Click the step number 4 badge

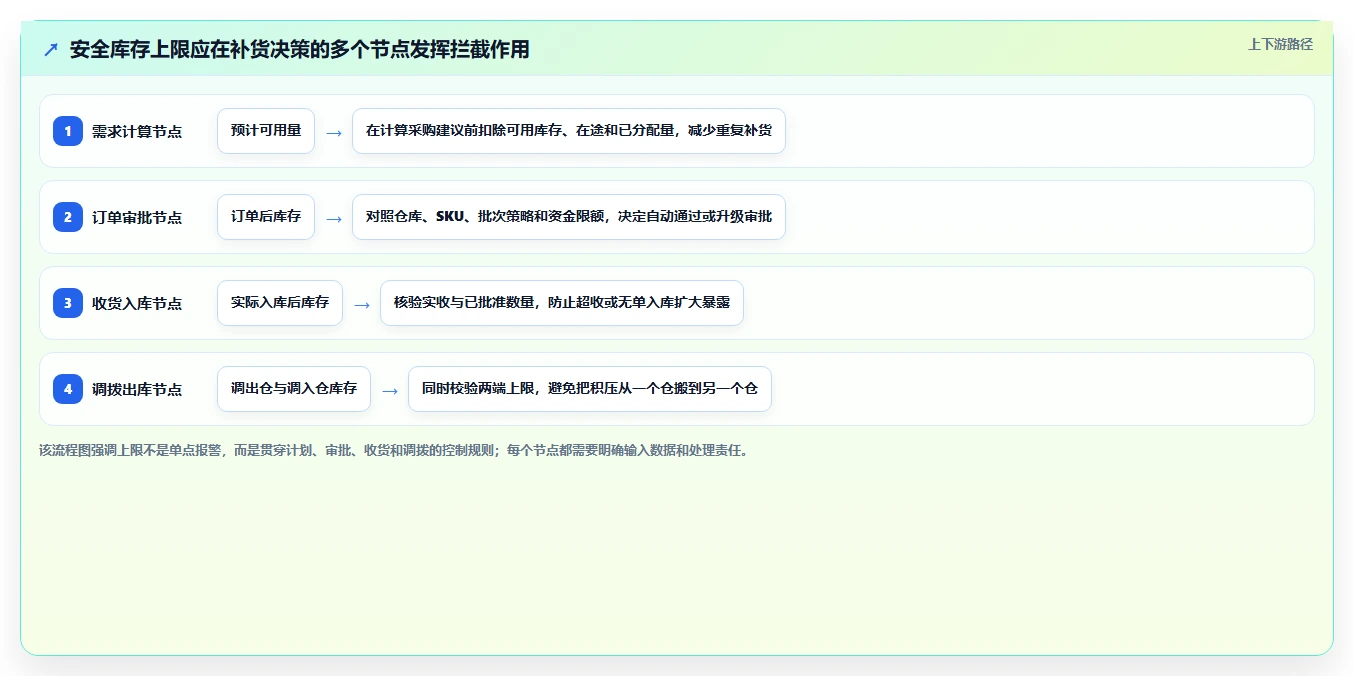[68, 389]
